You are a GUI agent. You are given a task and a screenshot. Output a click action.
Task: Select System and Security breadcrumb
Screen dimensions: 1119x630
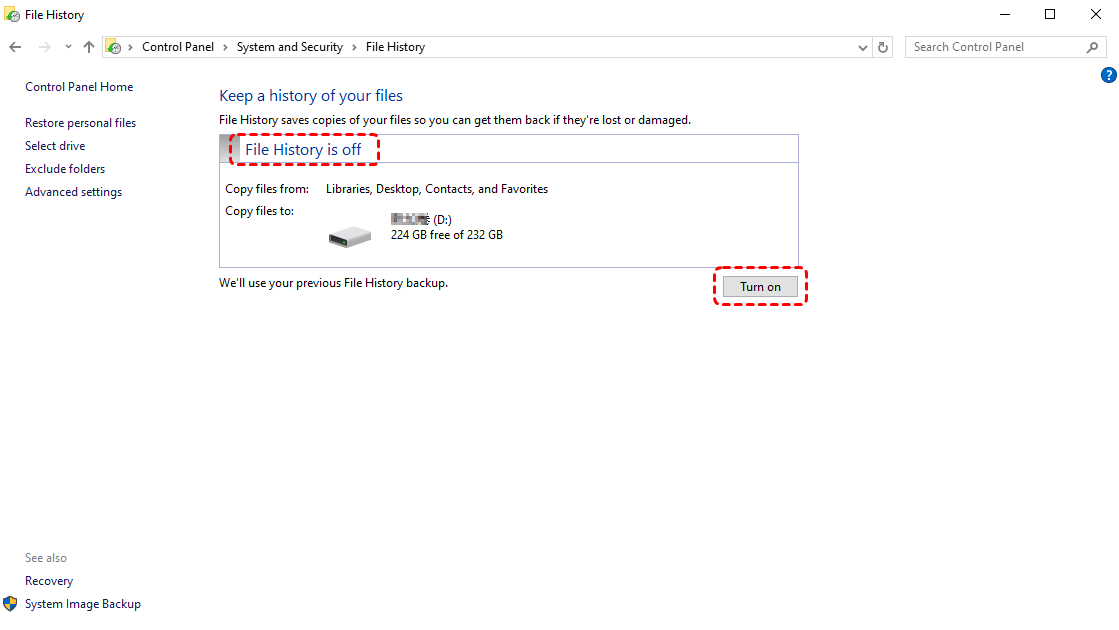coord(289,47)
